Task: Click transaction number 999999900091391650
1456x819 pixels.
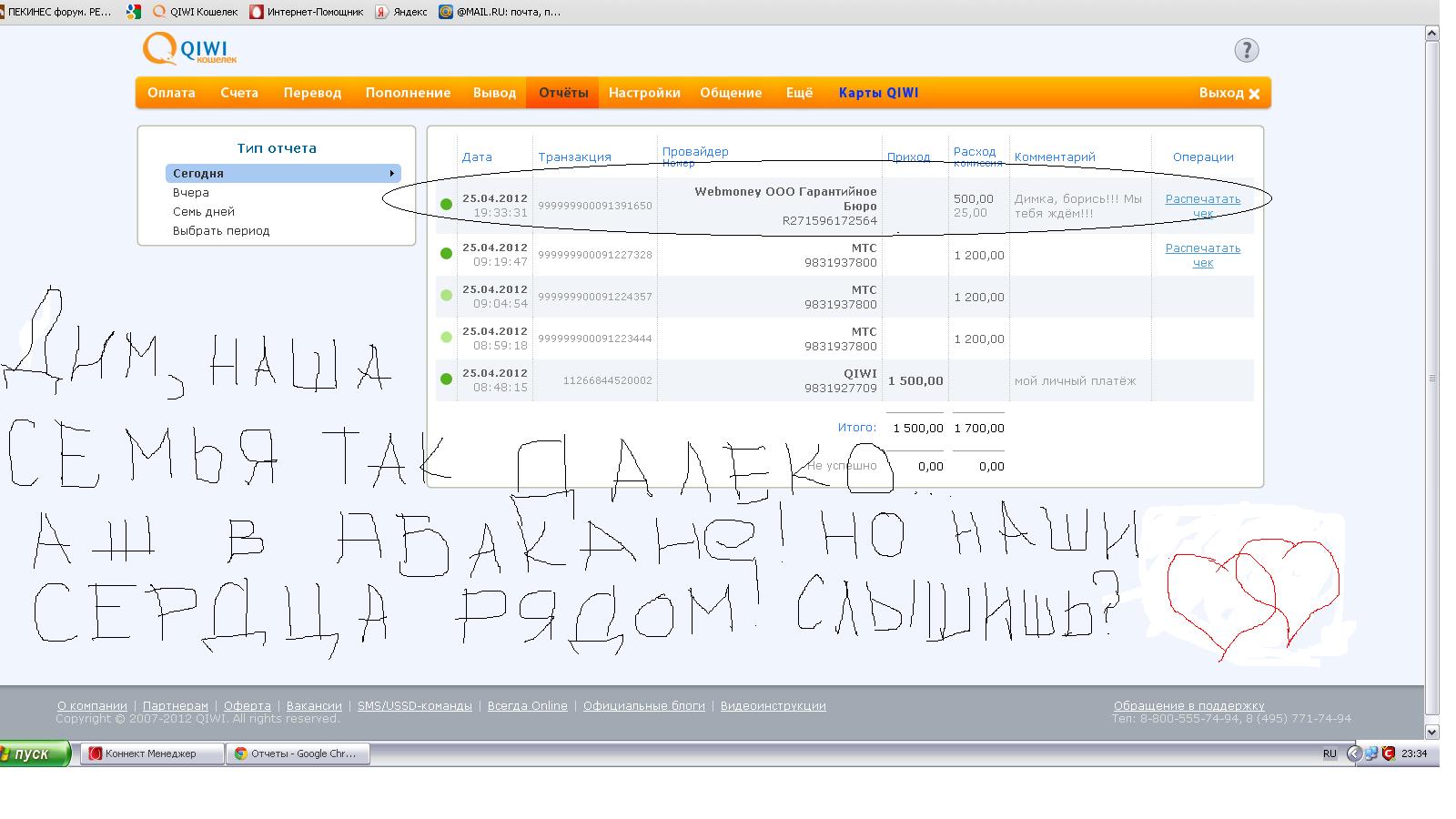Action: click(x=595, y=206)
